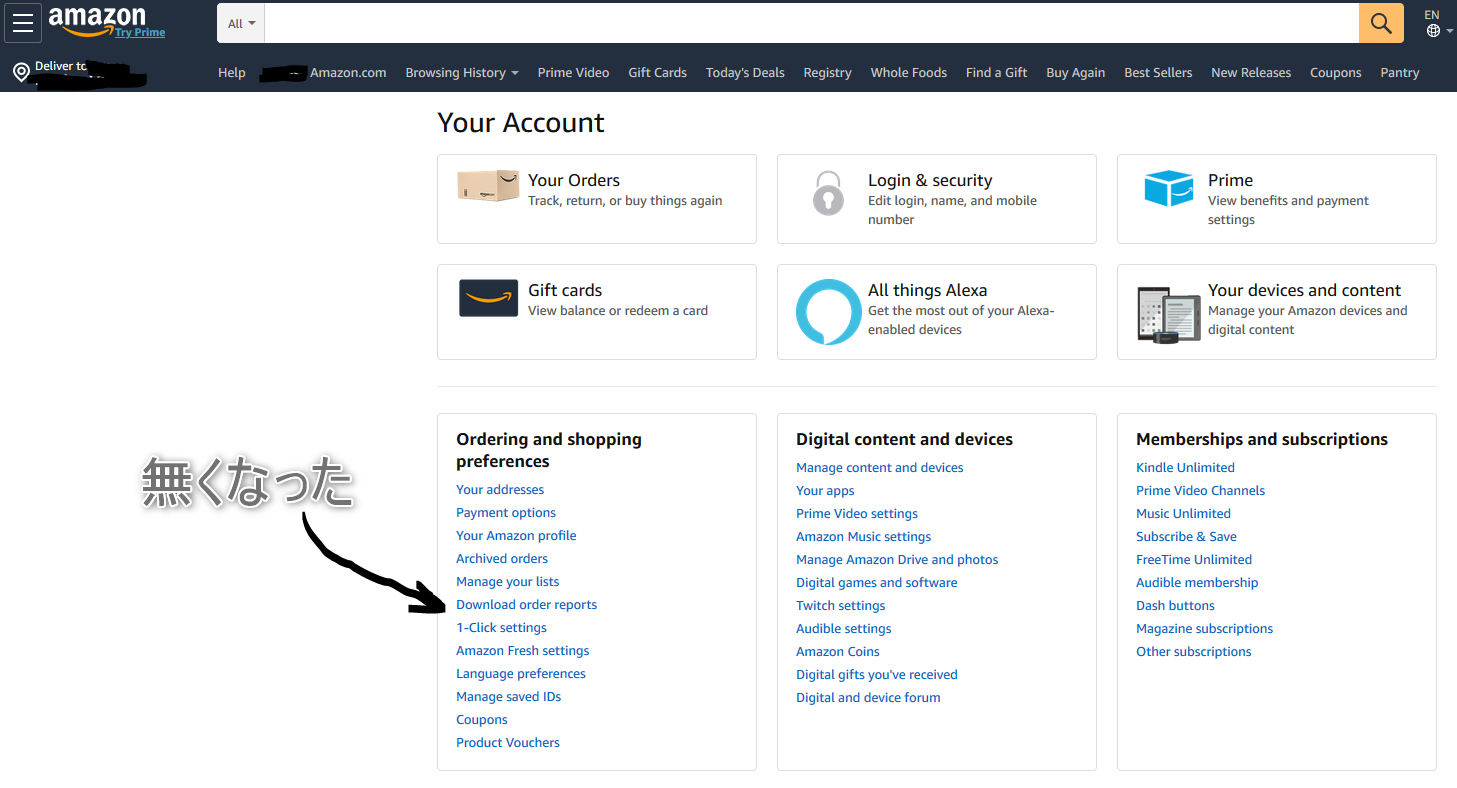Open Manage saved IDs link
Screen dimensions: 1457x788
pyautogui.click(x=509, y=697)
